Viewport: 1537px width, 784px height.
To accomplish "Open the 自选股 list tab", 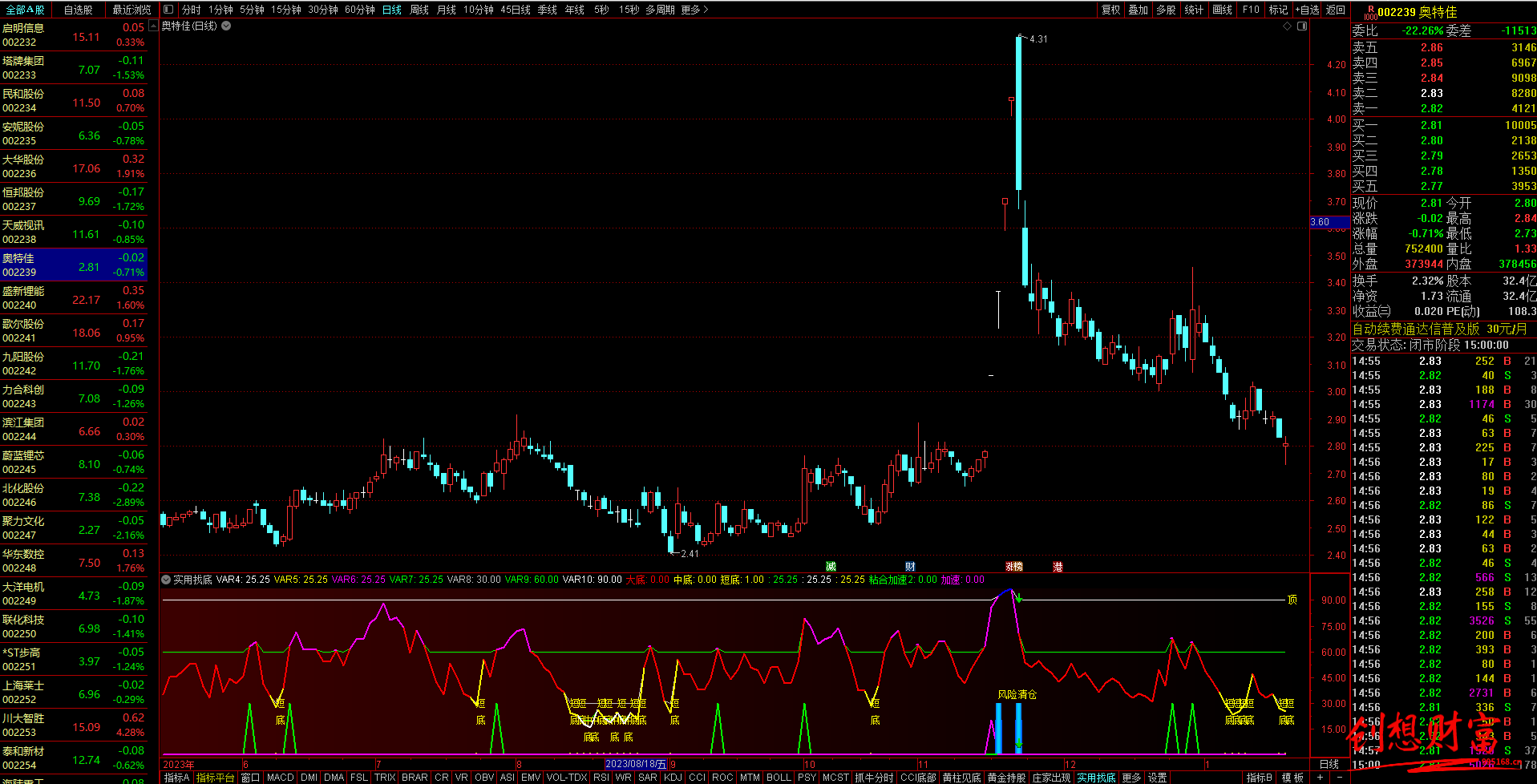I will pos(78,10).
